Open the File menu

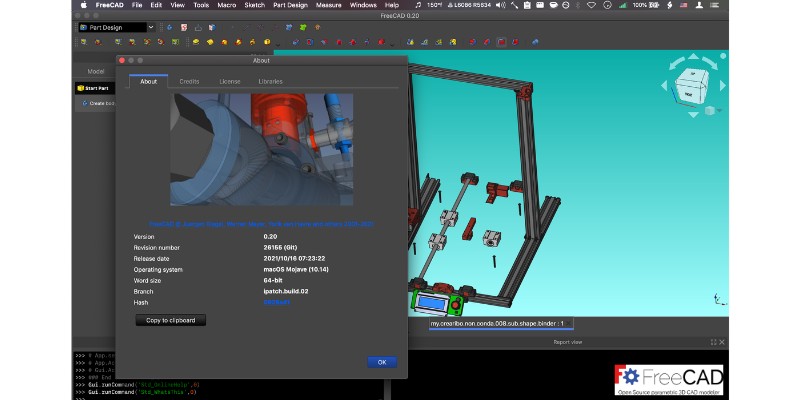click(137, 5)
